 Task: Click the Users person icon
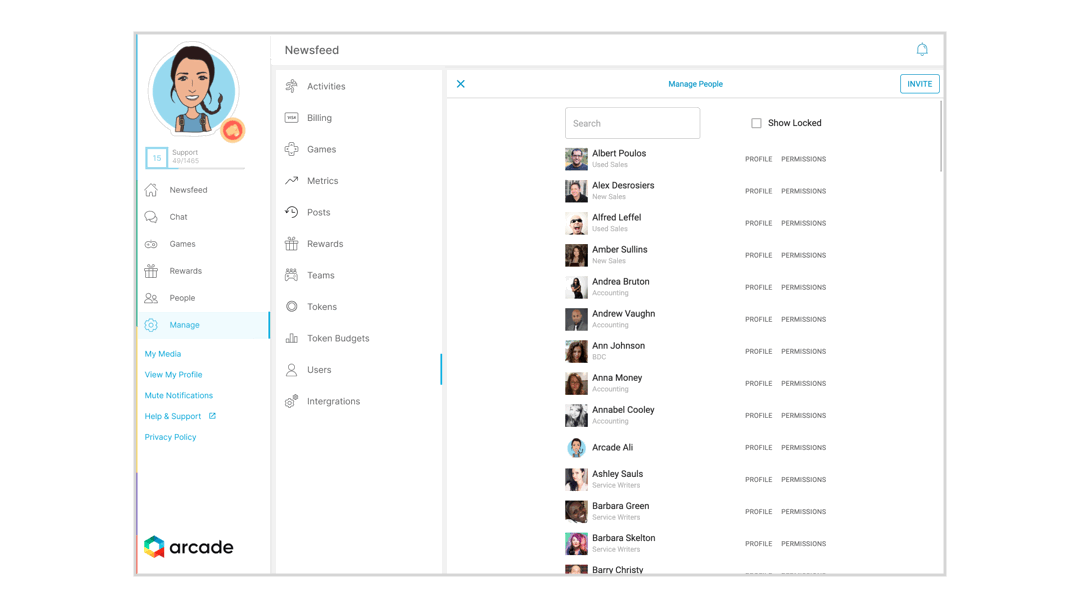click(x=291, y=370)
